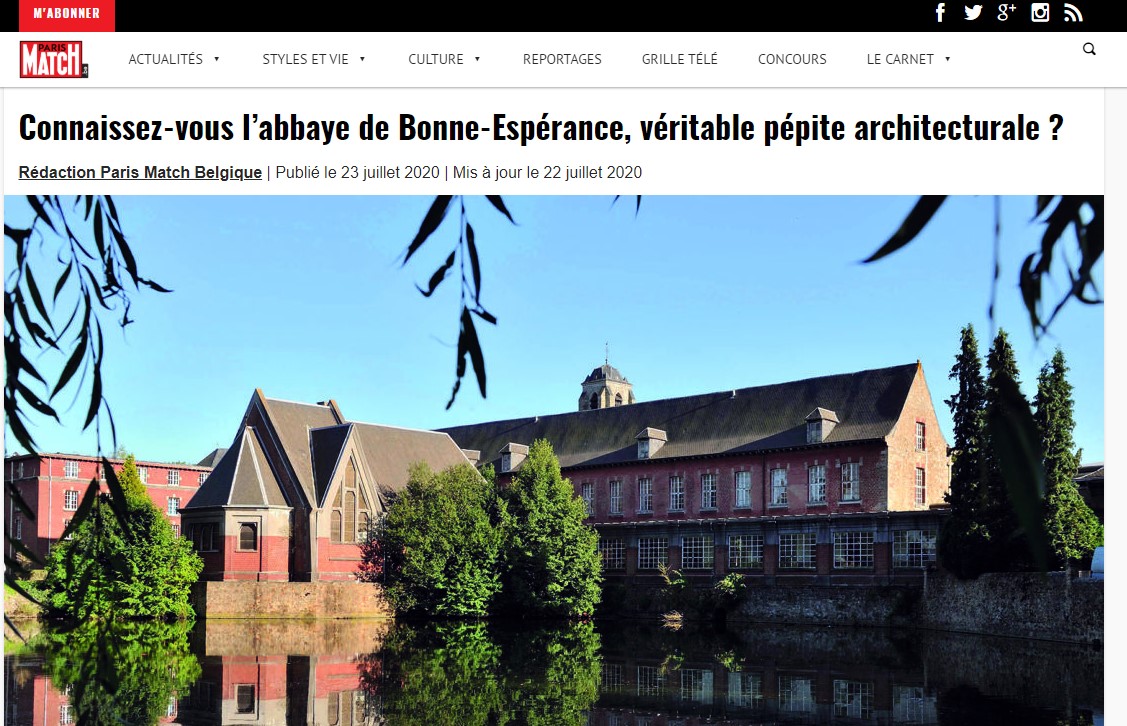Viewport: 1127px width, 726px height.
Task: Open the Grille Télé menu item
Action: [679, 59]
